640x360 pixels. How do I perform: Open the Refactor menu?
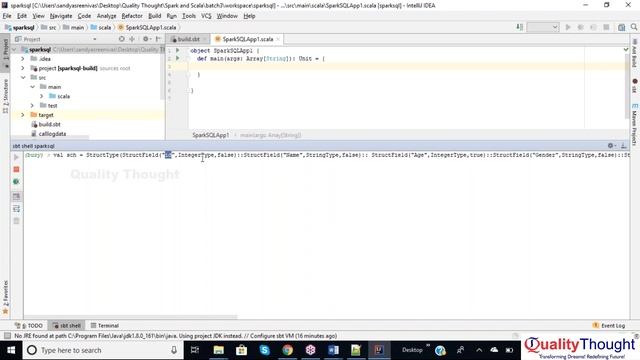pyautogui.click(x=132, y=16)
